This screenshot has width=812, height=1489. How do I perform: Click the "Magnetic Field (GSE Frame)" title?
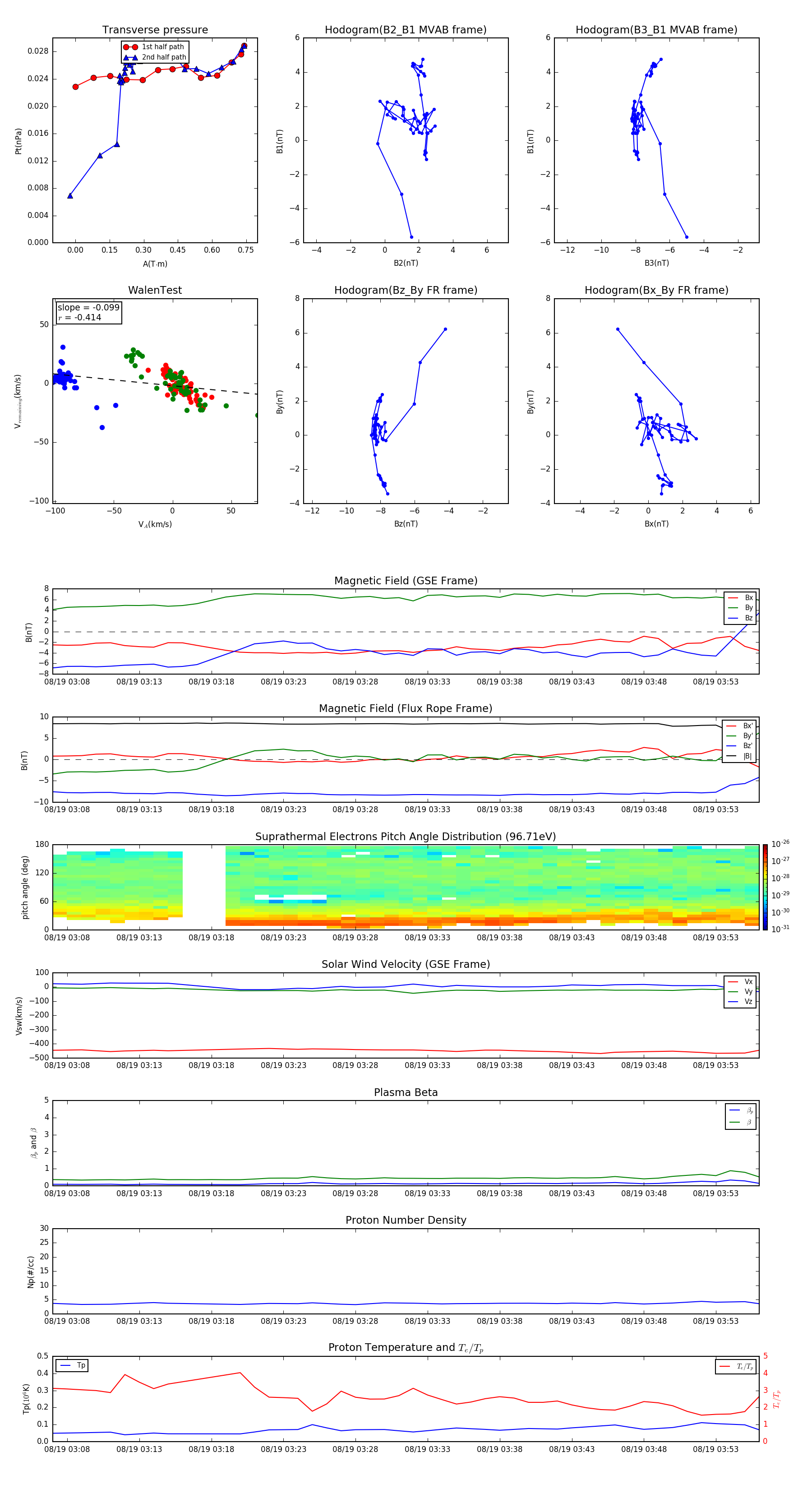(406, 581)
